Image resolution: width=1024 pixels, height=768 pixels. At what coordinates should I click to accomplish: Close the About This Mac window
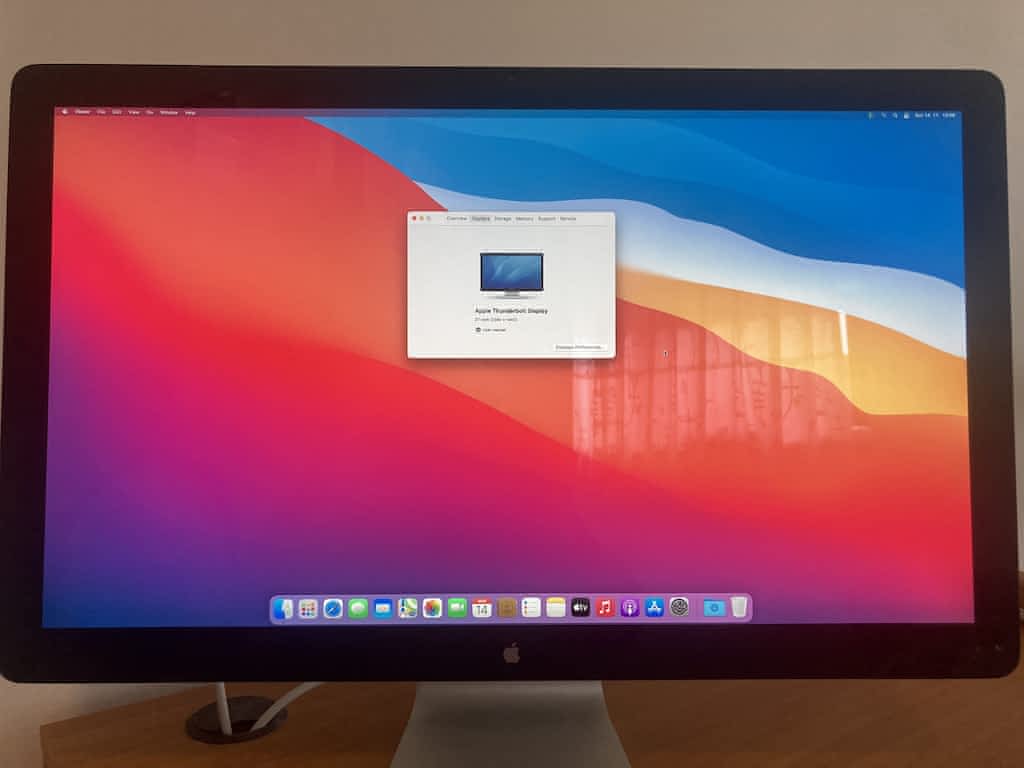414,218
